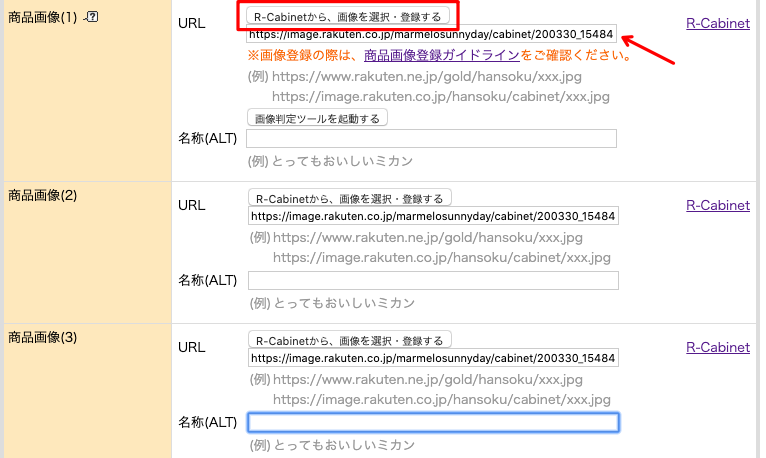
Task: Click the 名称(ALT) label in 商品画像(2) row
Action: 207,281
